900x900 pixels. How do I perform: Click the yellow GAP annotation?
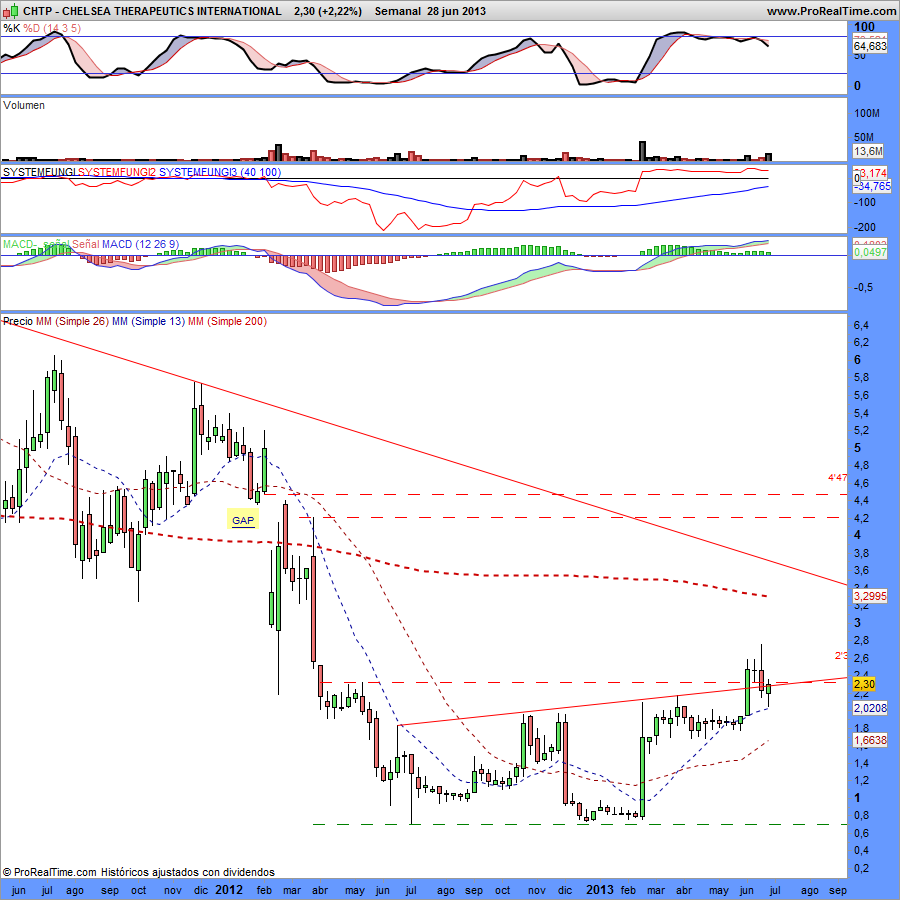[x=243, y=520]
